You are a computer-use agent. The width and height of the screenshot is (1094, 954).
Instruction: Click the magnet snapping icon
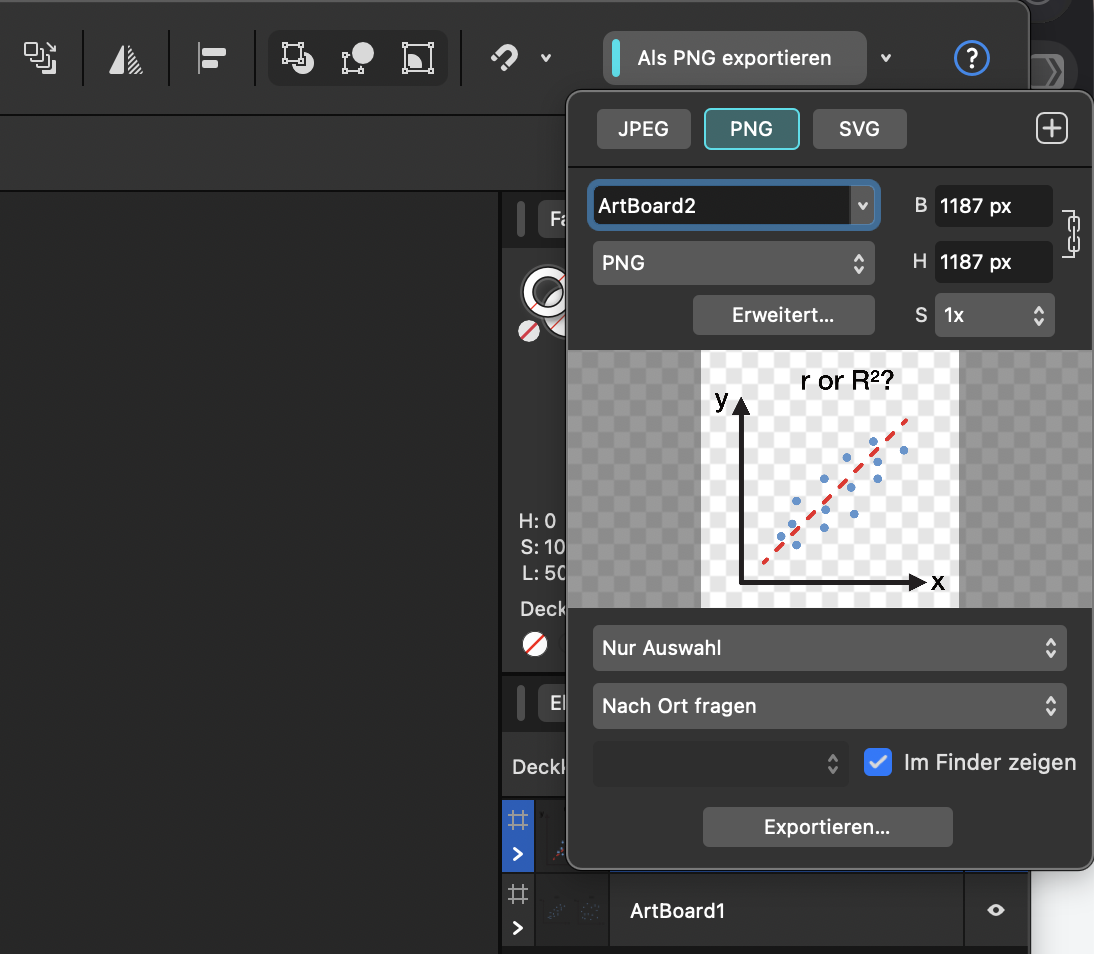click(504, 58)
